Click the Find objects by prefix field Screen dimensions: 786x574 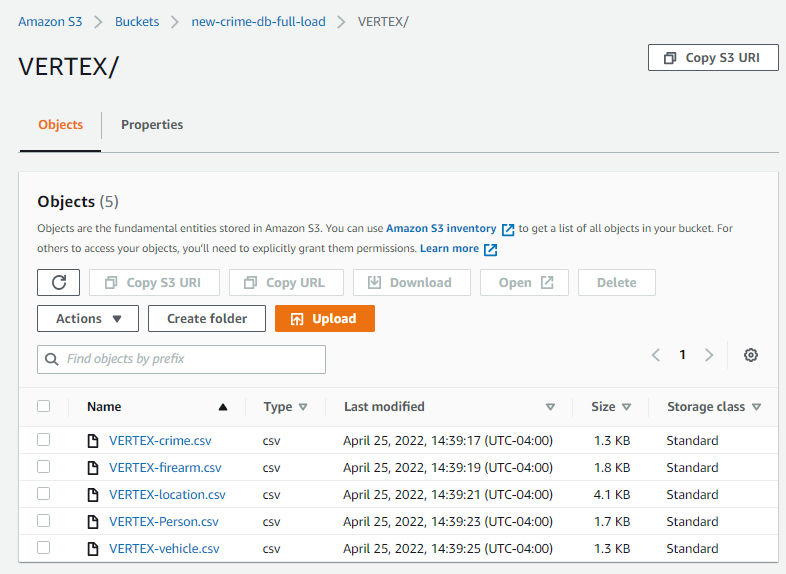coord(181,359)
